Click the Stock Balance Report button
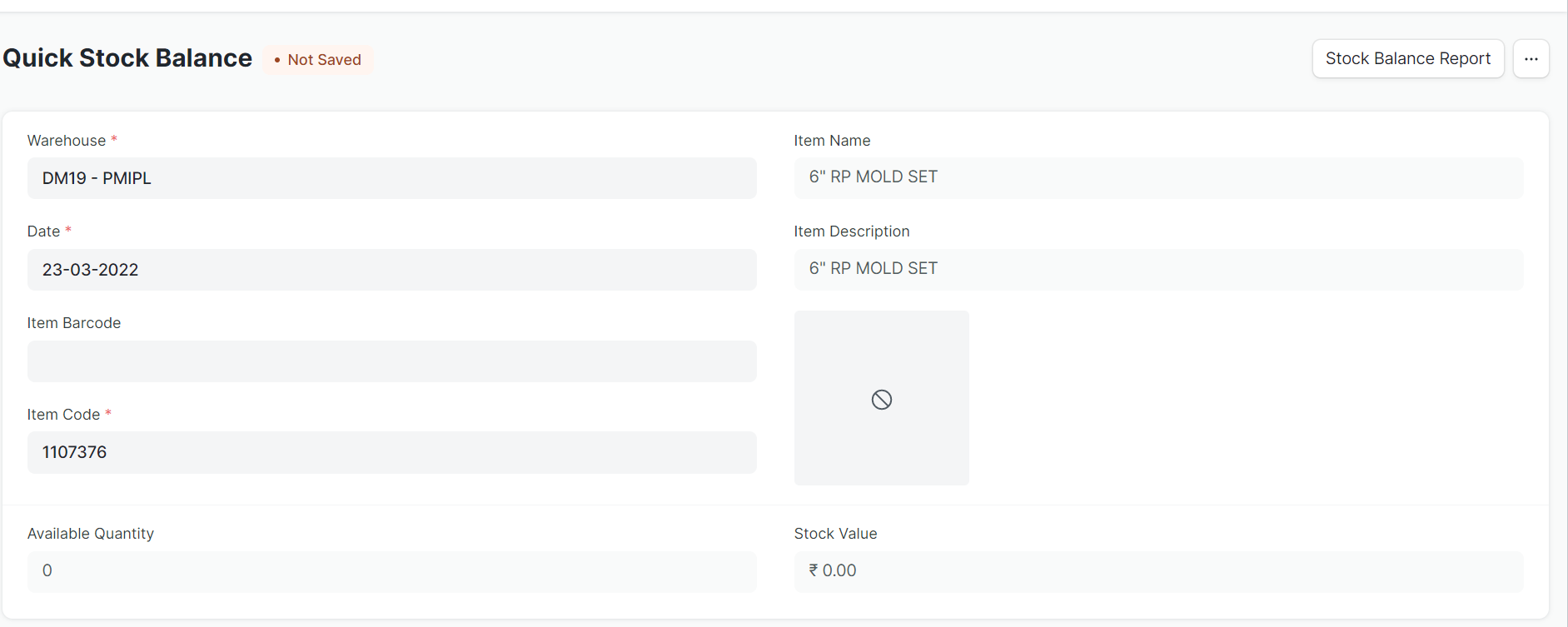Image resolution: width=1568 pixels, height=627 pixels. [1407, 58]
